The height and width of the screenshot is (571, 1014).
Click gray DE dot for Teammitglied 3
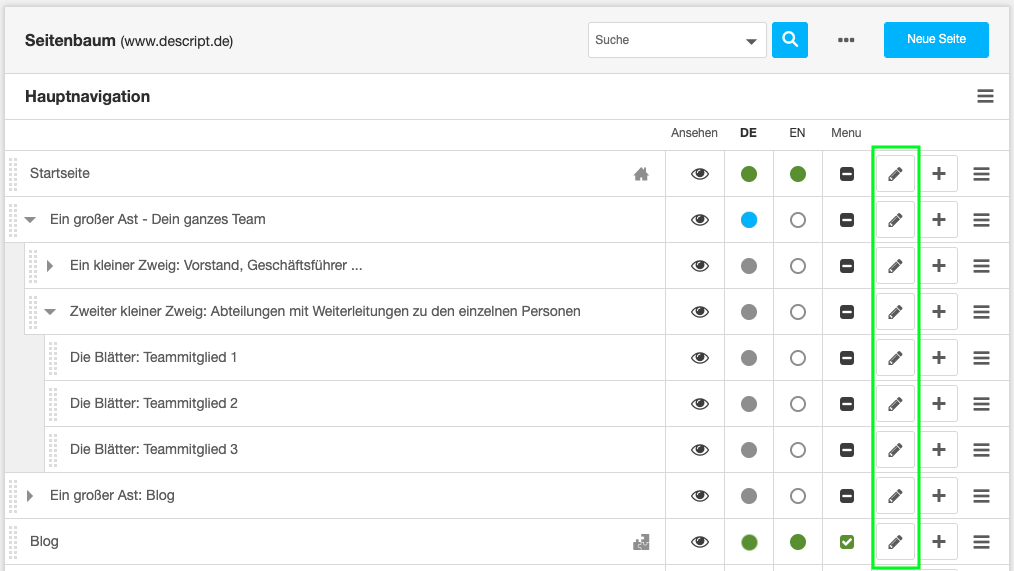click(748, 449)
